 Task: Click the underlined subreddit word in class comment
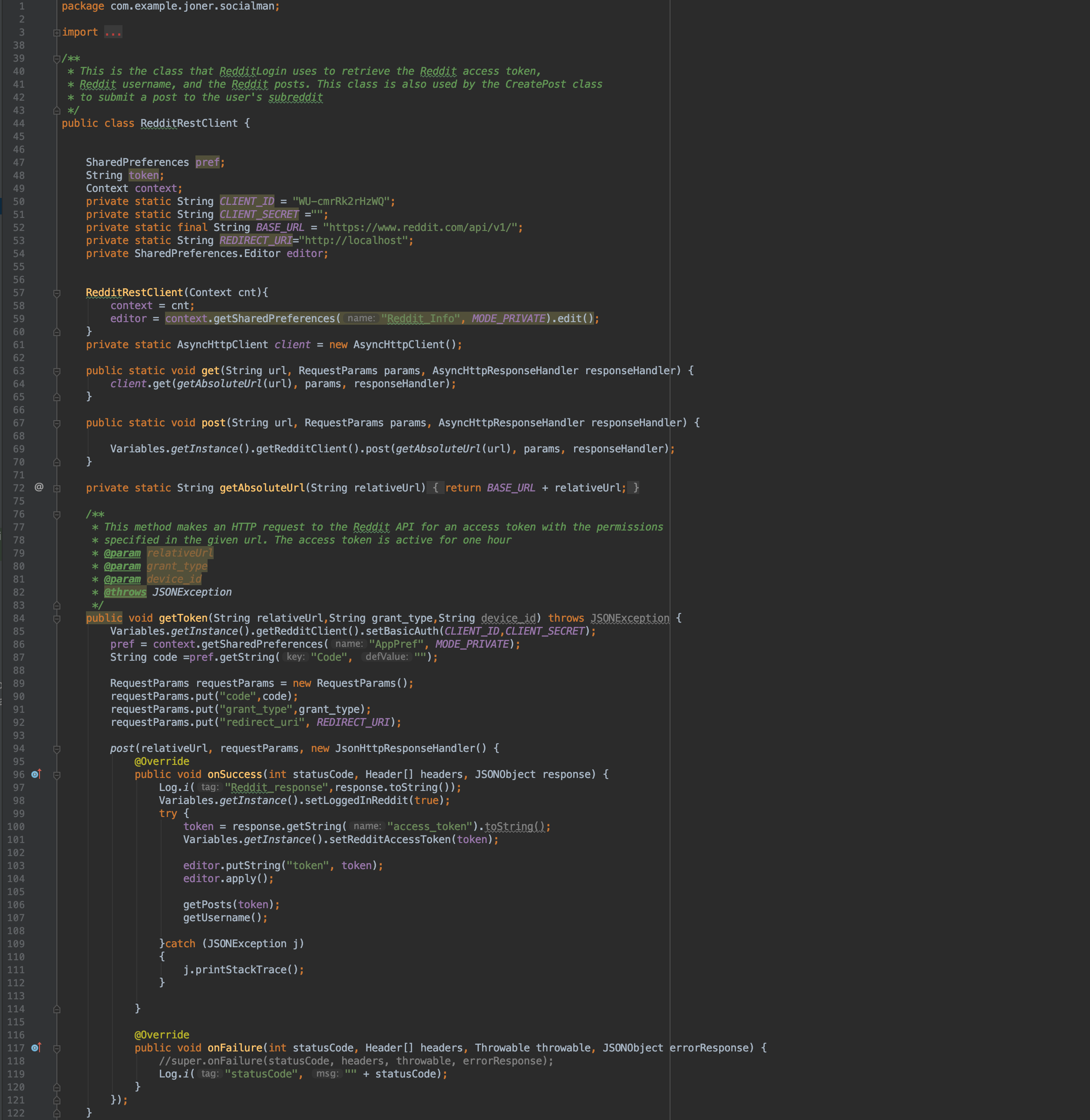(295, 97)
